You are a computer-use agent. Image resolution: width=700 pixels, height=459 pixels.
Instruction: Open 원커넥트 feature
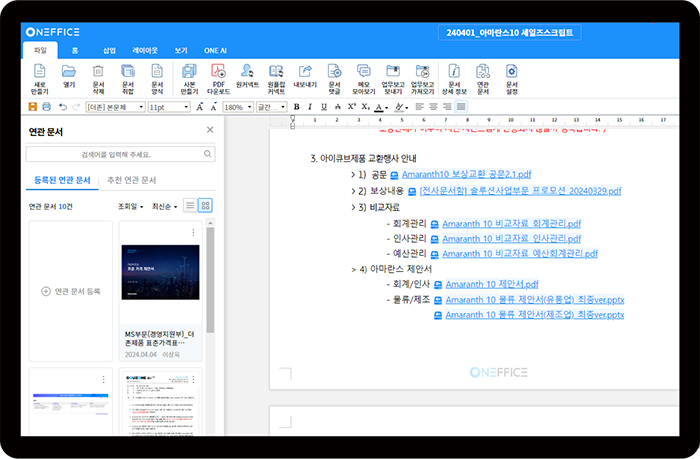[x=247, y=76]
